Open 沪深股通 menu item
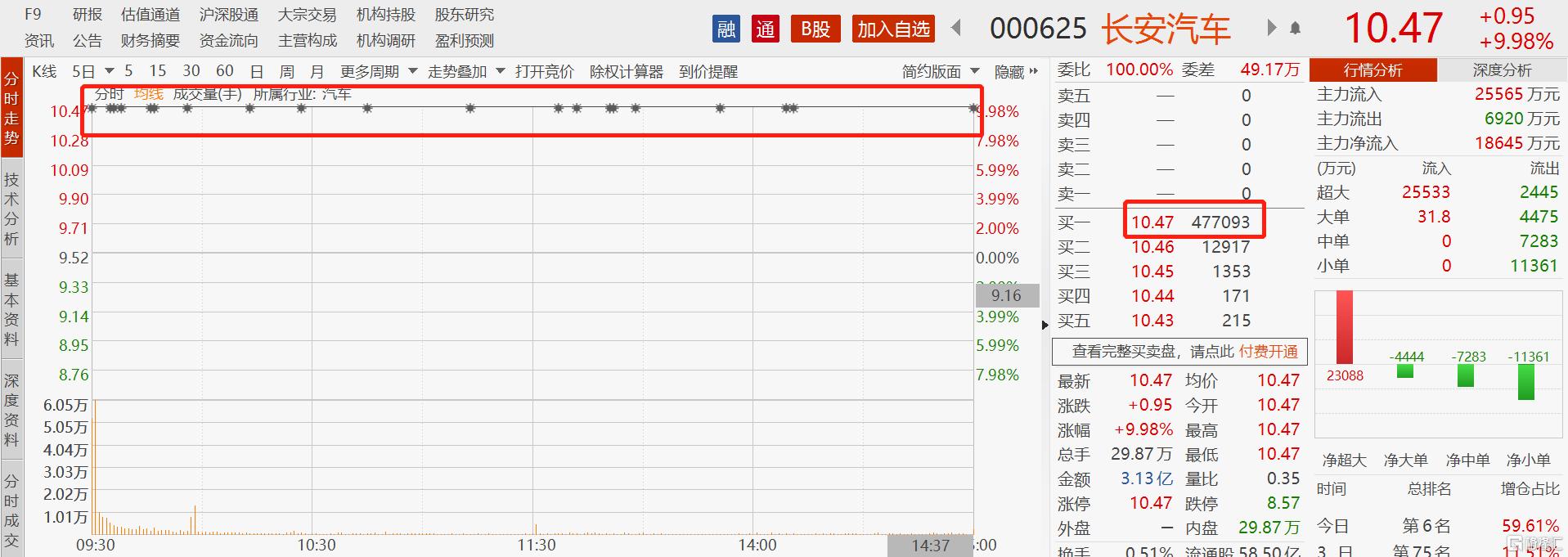The height and width of the screenshot is (557, 1568). point(229,15)
